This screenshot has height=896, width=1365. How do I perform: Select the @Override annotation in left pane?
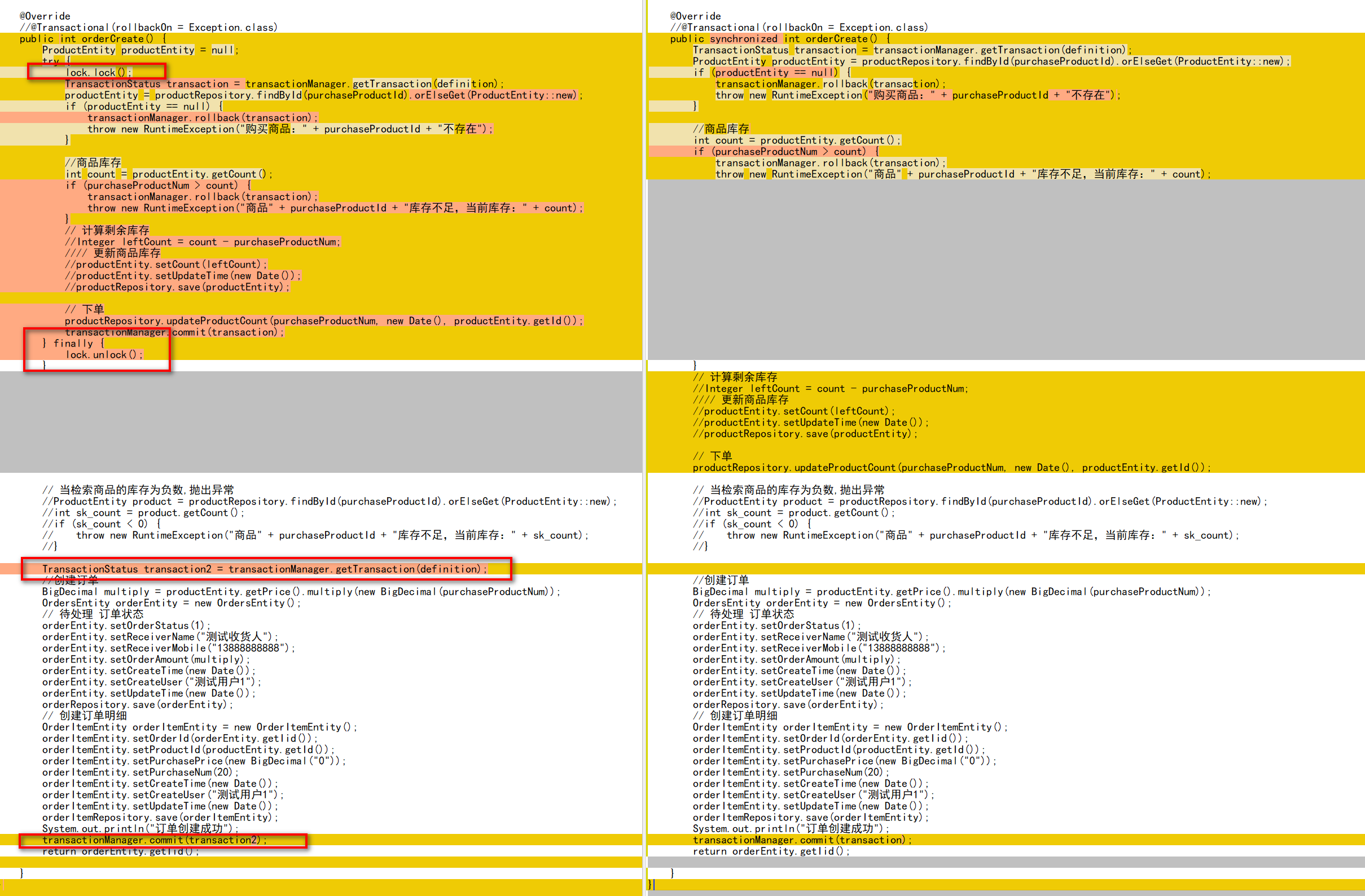[x=45, y=16]
